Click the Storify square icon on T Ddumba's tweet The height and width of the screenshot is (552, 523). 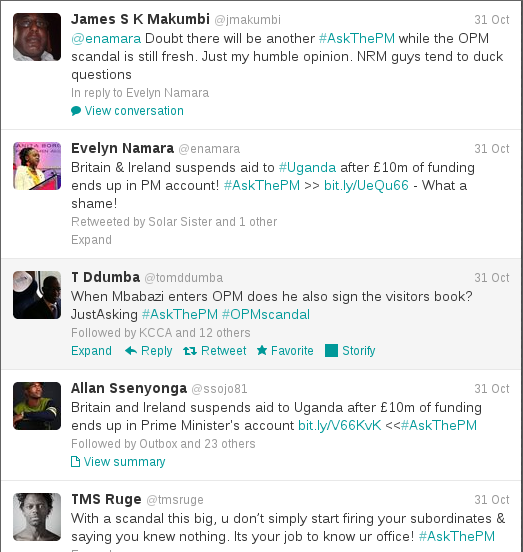coord(332,351)
